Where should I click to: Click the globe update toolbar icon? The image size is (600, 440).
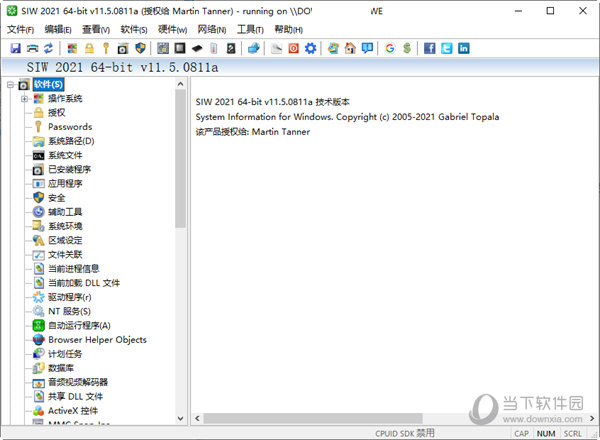(x=333, y=48)
